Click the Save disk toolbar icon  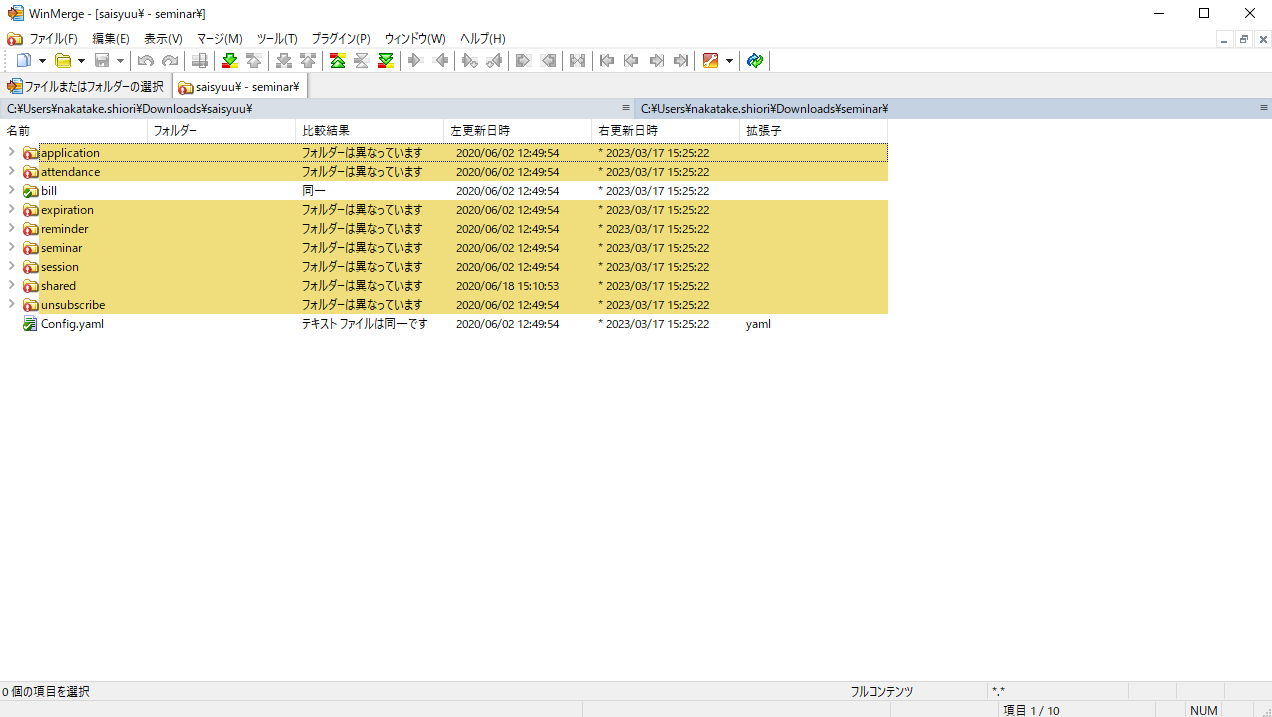coord(102,61)
